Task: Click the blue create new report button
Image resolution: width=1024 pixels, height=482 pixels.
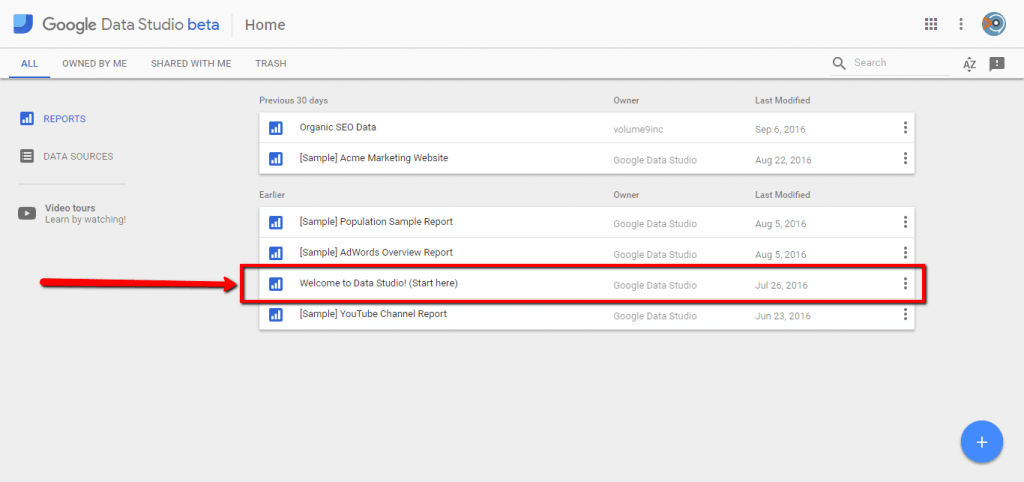Action: click(982, 442)
